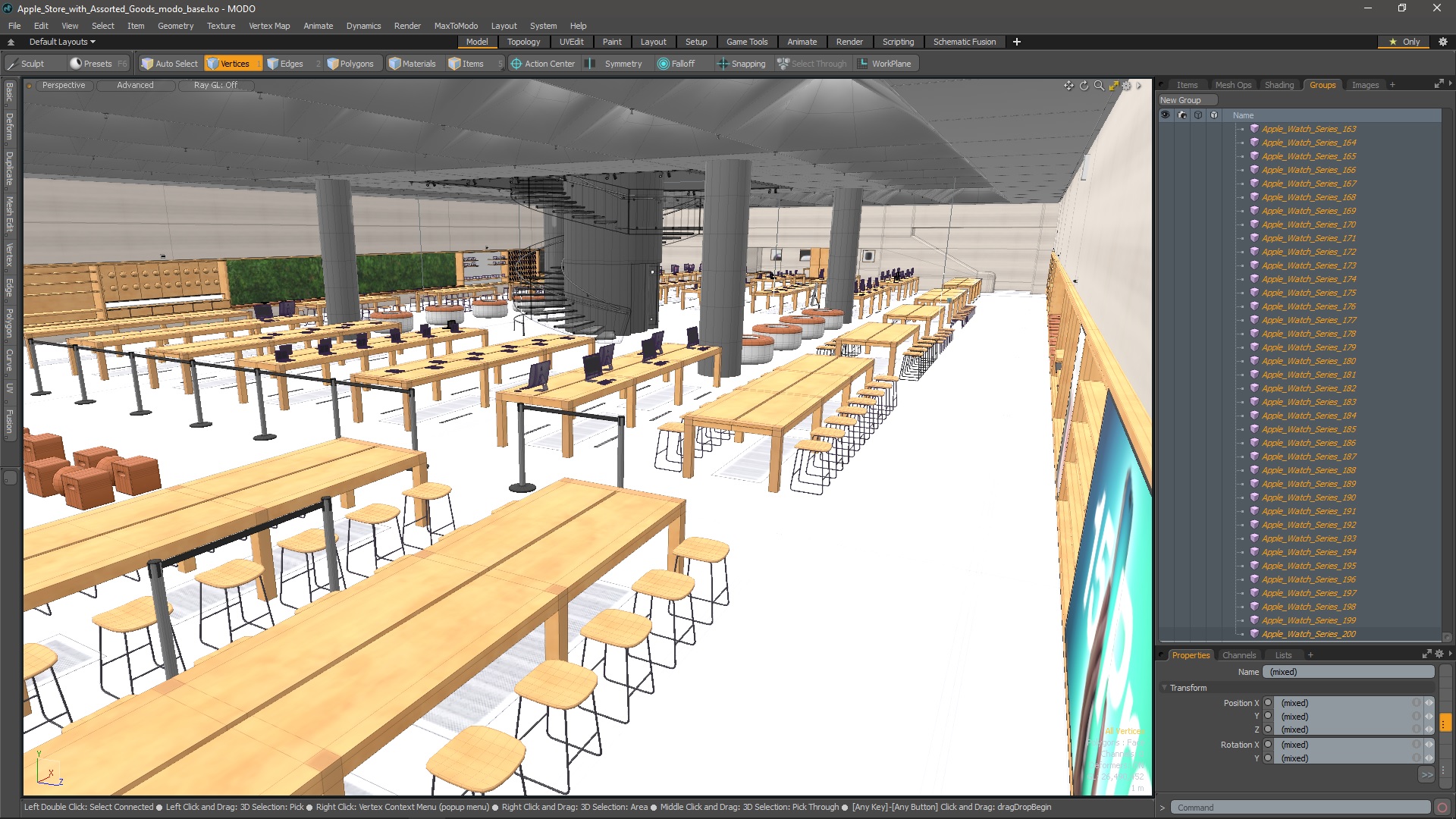Open viewport settings gear icon
The image size is (1456, 819).
[1127, 86]
